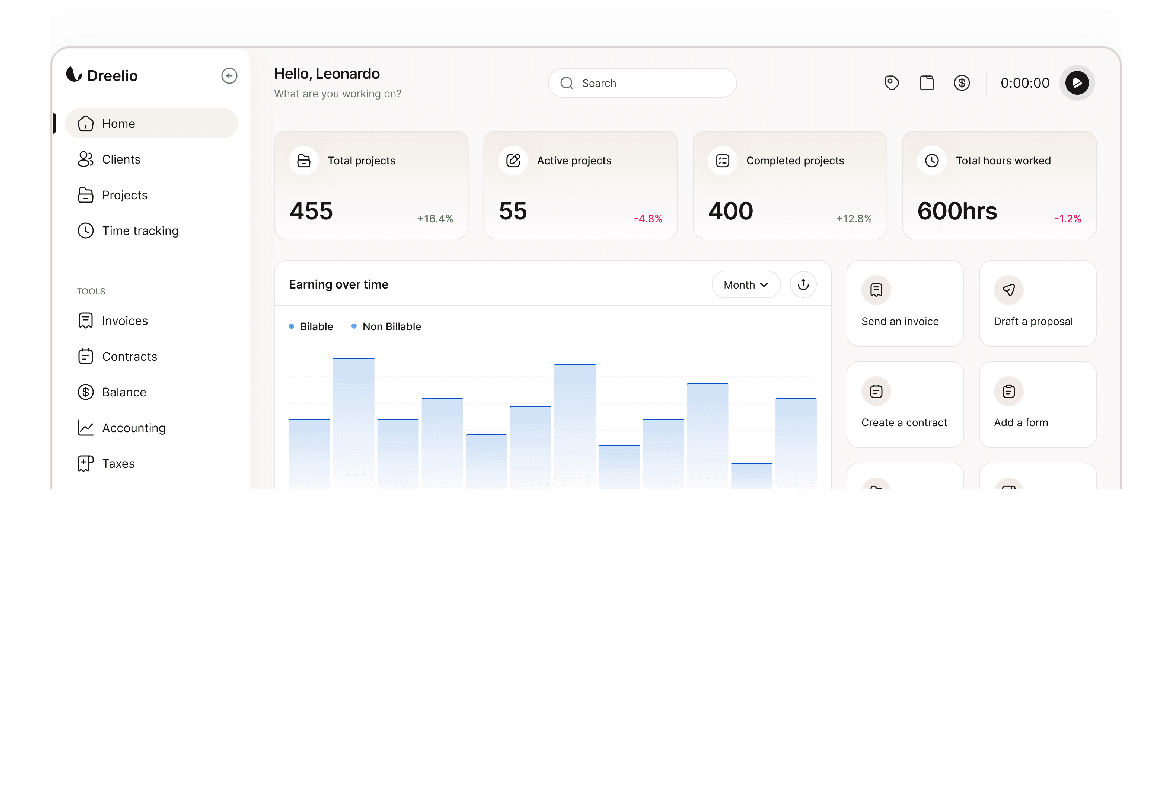
Task: Click the 400 completed projects value
Action: [x=731, y=212]
